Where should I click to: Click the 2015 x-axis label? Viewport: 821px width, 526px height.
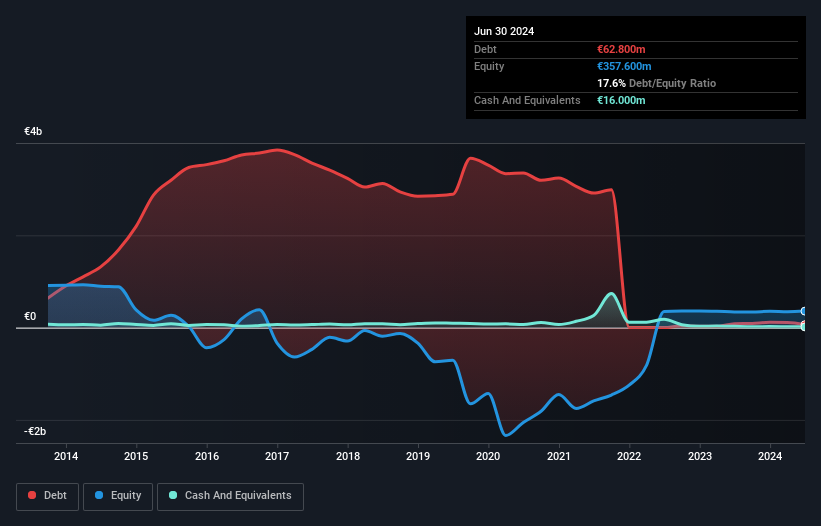[x=136, y=456]
